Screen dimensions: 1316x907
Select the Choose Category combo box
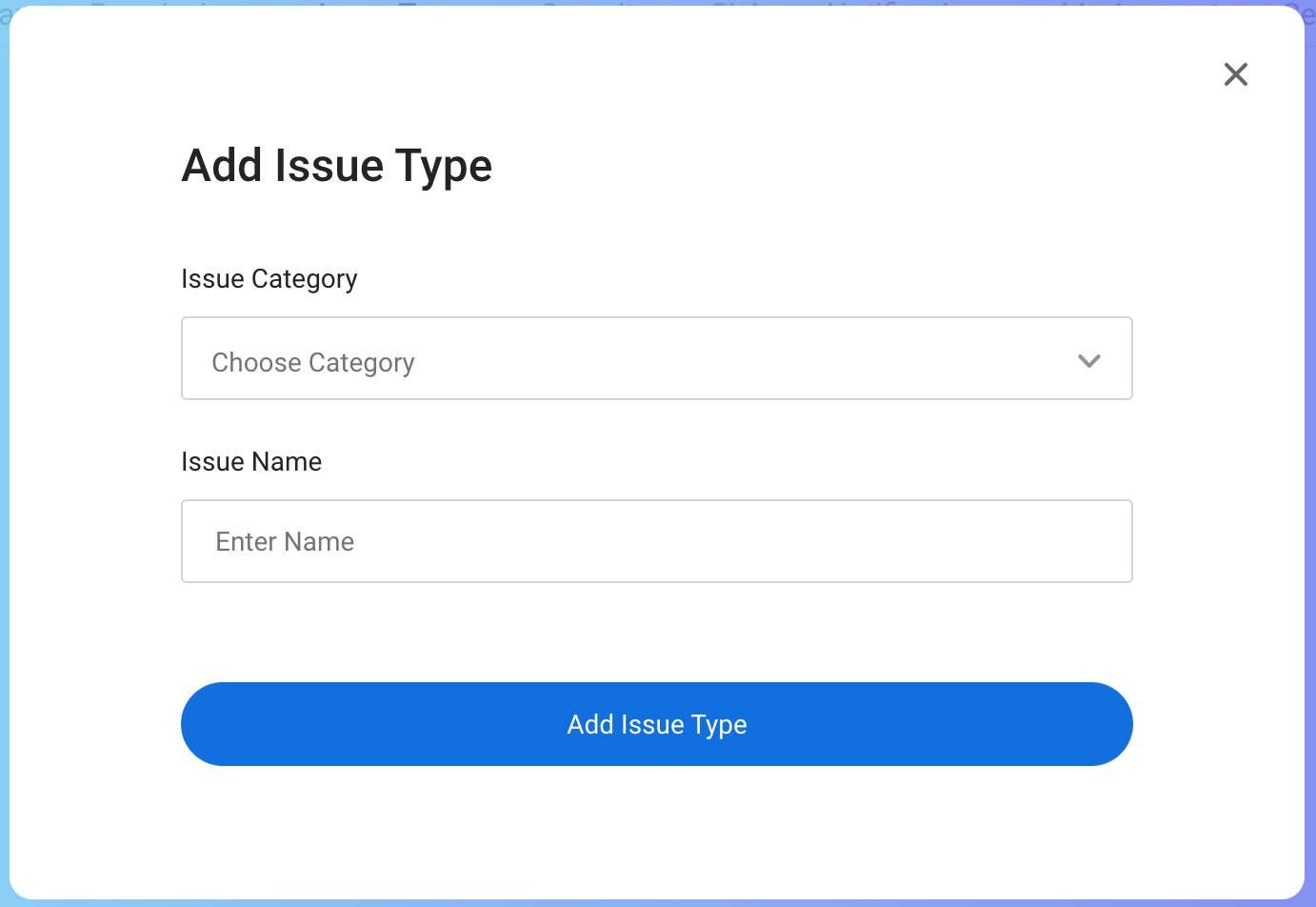[656, 358]
